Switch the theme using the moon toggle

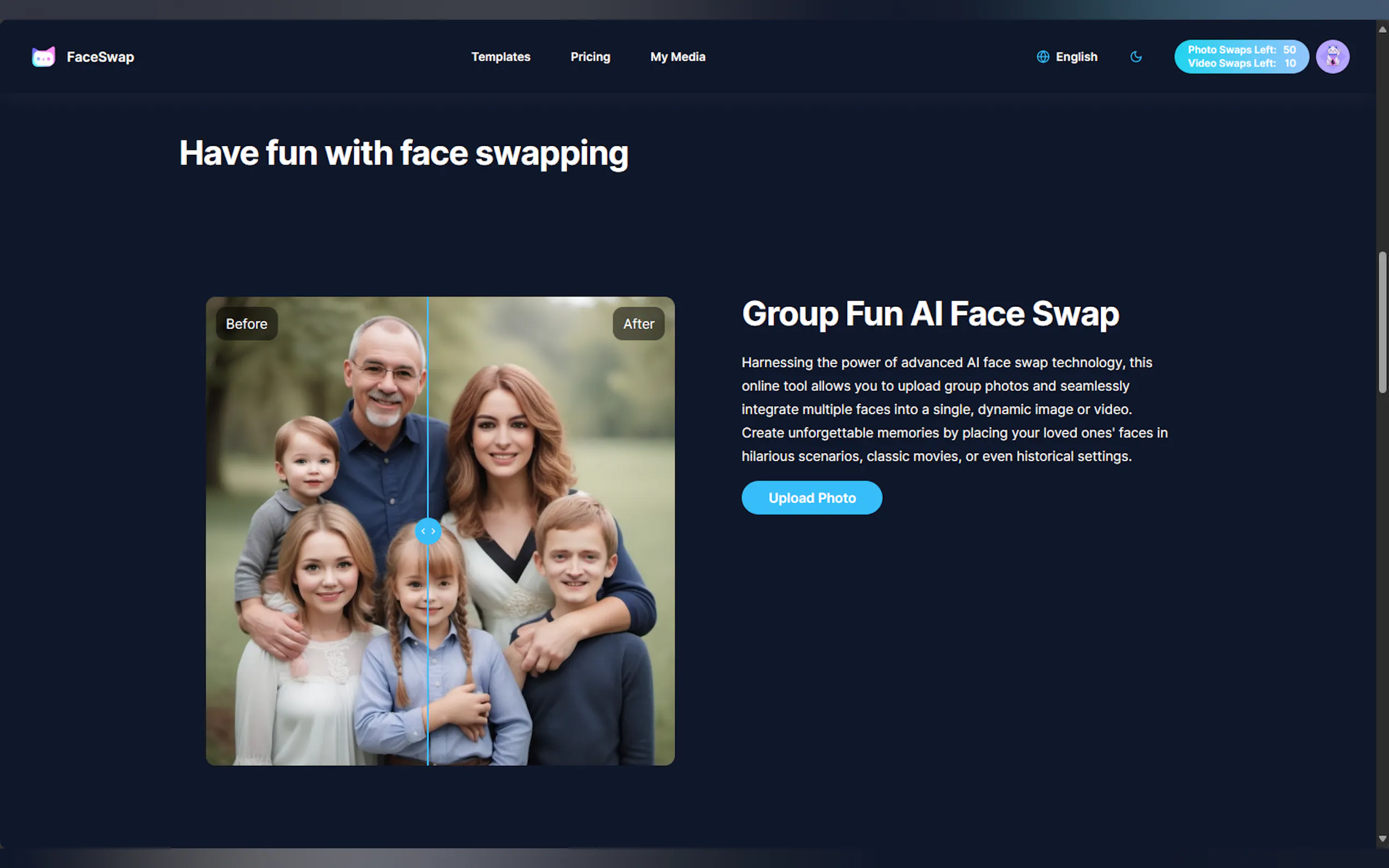click(x=1136, y=56)
